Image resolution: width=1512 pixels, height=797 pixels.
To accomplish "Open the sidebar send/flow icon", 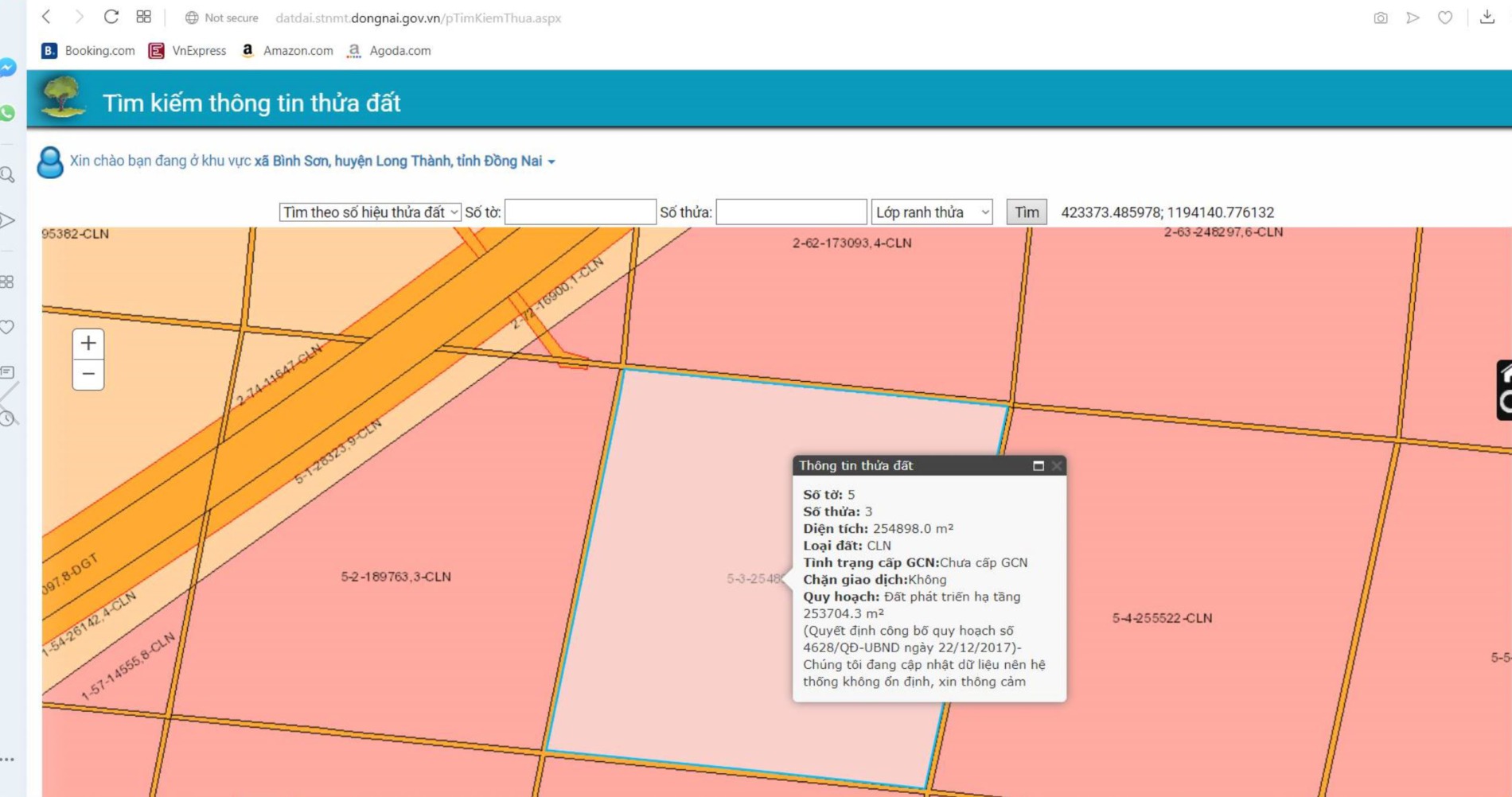I will pos(8,220).
